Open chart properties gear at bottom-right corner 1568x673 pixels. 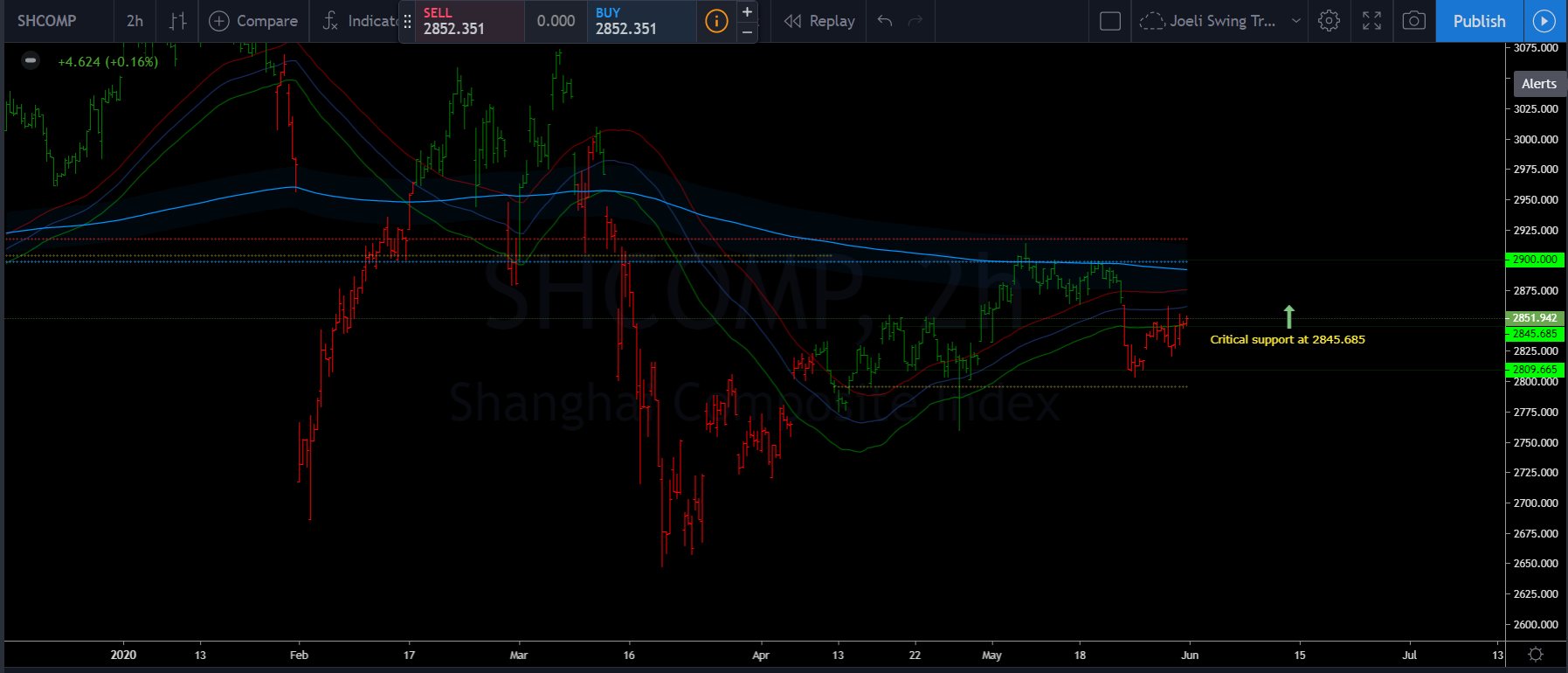pos(1535,655)
